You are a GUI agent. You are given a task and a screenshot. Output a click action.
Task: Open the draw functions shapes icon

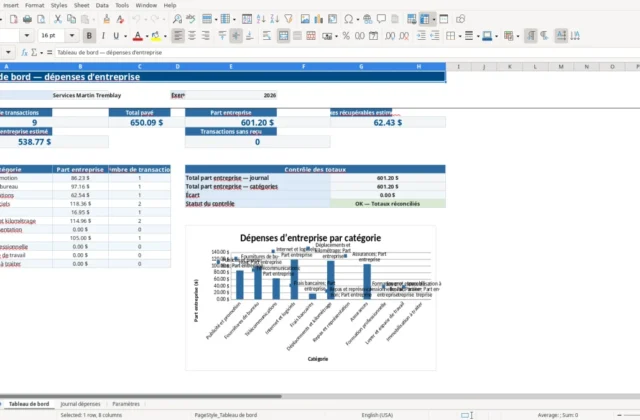click(x=460, y=19)
